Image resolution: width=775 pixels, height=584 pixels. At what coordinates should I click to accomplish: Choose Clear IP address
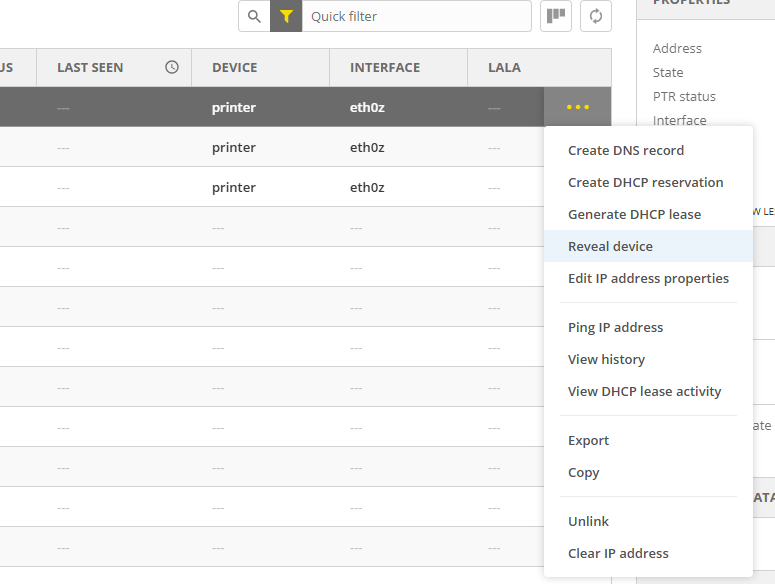pos(618,553)
